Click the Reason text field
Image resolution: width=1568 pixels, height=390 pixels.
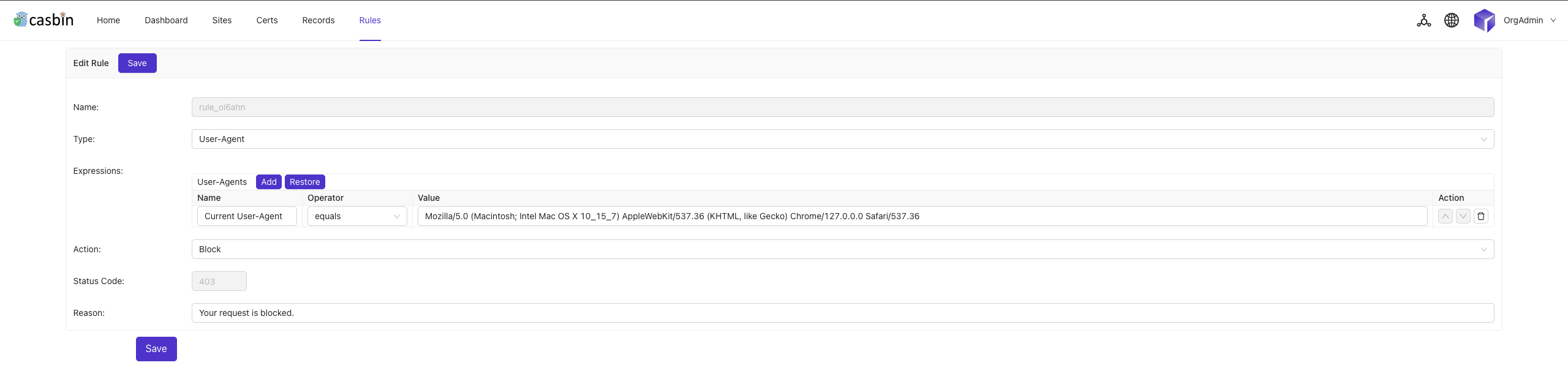(842, 312)
